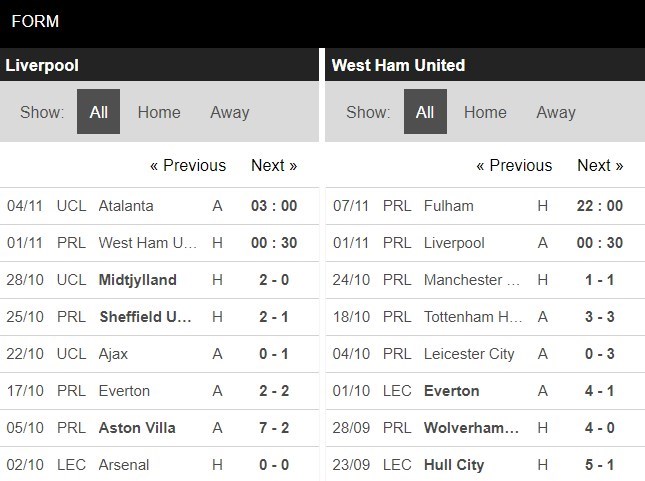Switch West Ham form to Home matches
645x481 pixels.
485,112
